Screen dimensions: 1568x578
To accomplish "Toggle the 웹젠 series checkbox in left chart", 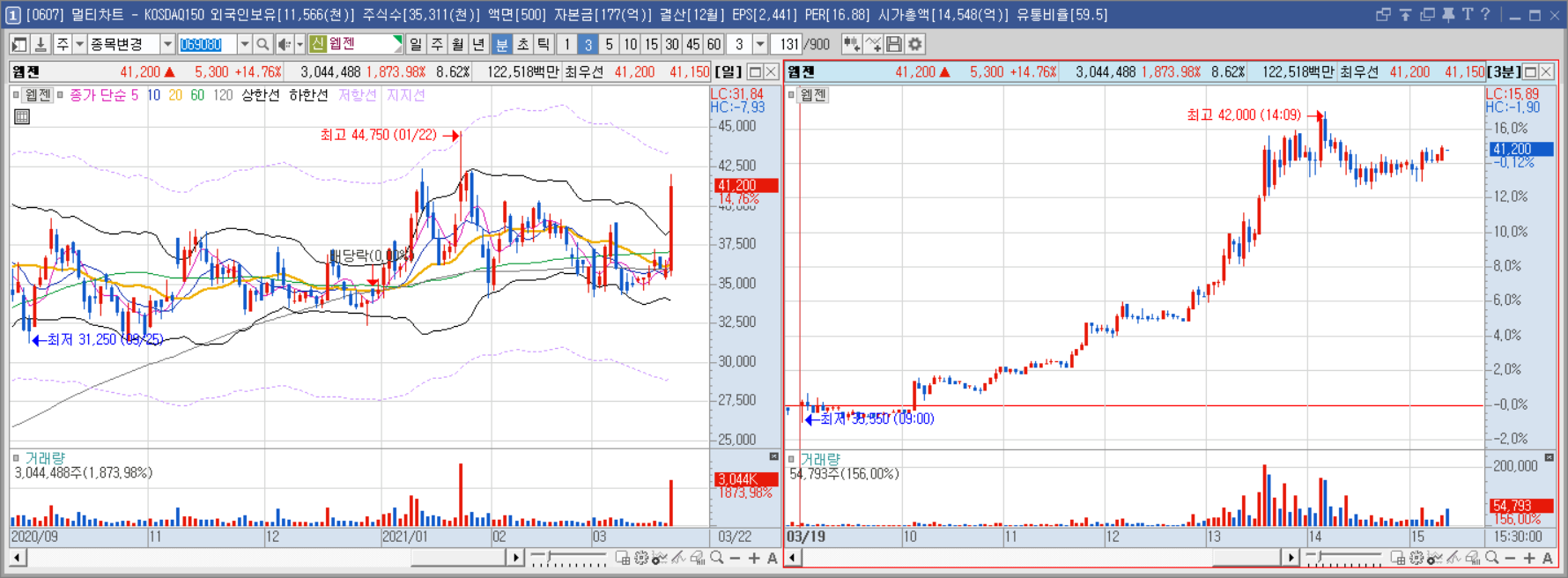I will pyautogui.click(x=16, y=95).
